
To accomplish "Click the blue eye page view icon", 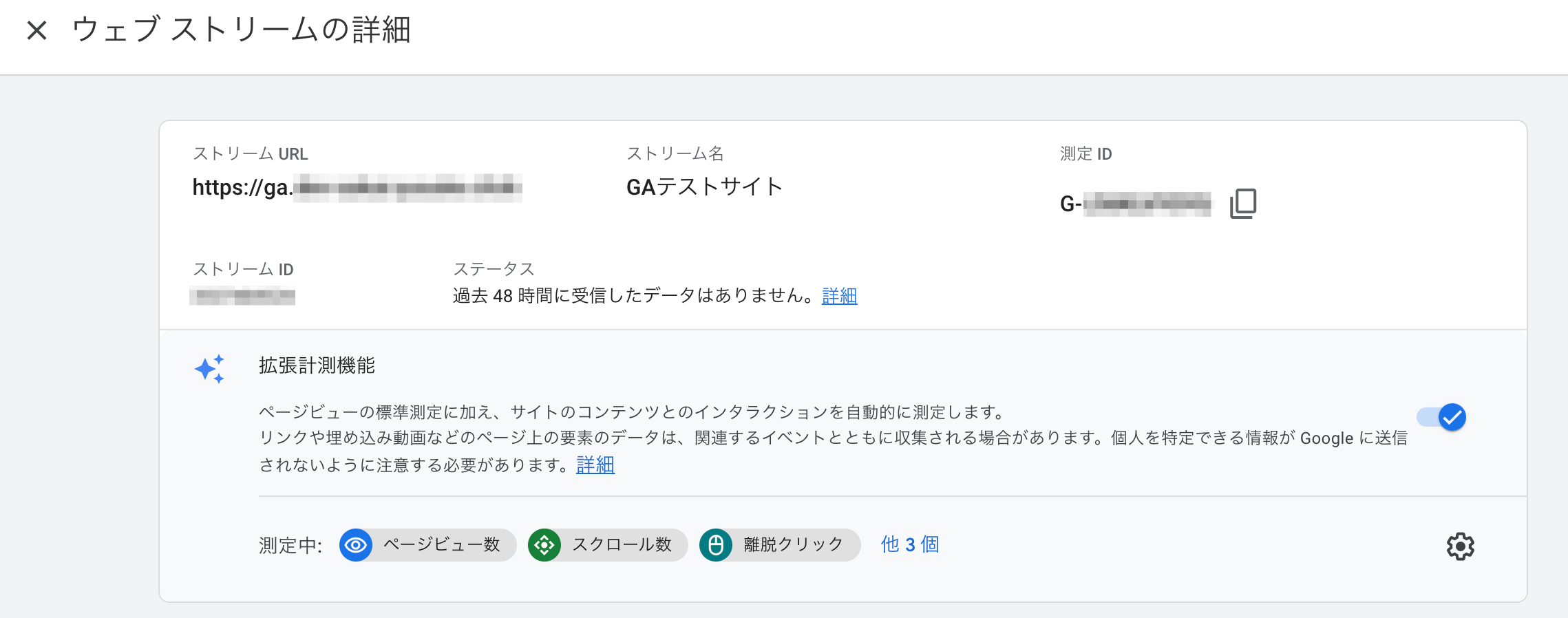I will [x=356, y=545].
